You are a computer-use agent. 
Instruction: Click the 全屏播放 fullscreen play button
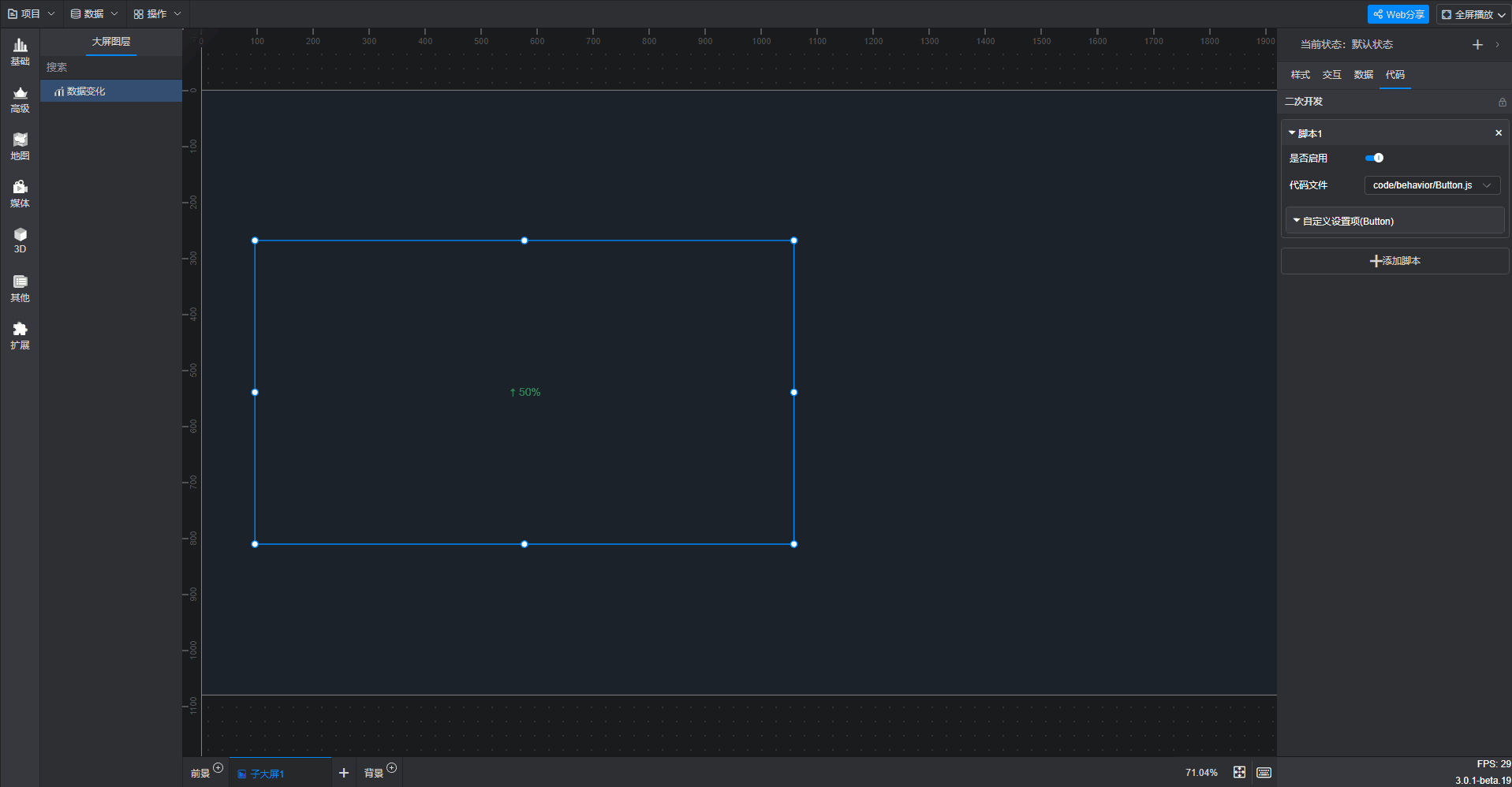(x=1467, y=14)
